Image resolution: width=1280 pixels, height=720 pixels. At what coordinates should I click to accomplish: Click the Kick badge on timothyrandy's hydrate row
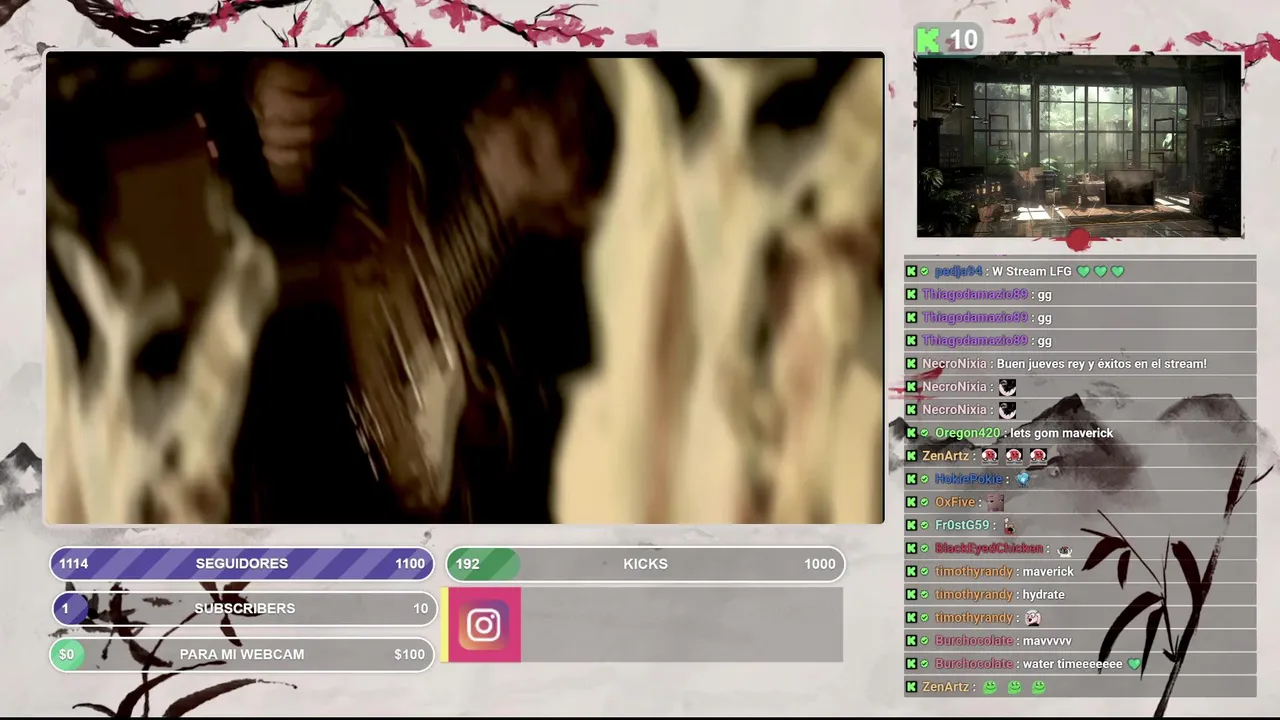point(911,594)
